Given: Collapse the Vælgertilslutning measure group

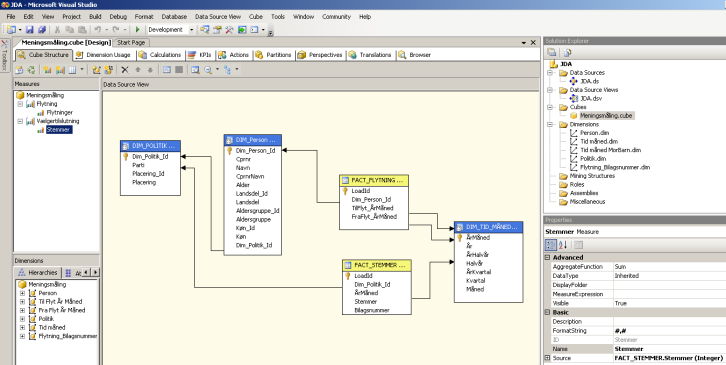Looking at the screenshot, I should [x=20, y=121].
